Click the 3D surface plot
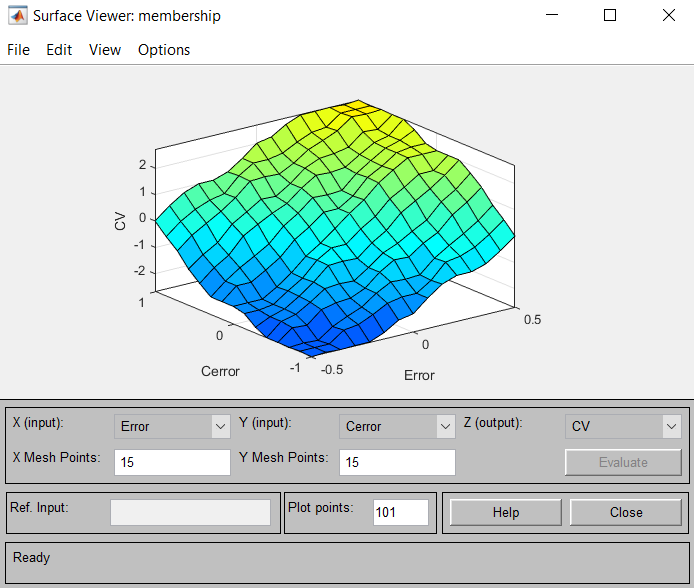Viewport: 694px width, 588px height. [x=335, y=228]
